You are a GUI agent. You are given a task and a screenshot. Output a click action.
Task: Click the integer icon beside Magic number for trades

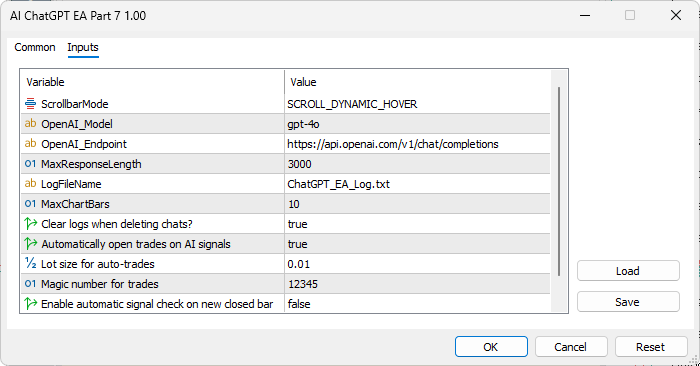pyautogui.click(x=30, y=283)
